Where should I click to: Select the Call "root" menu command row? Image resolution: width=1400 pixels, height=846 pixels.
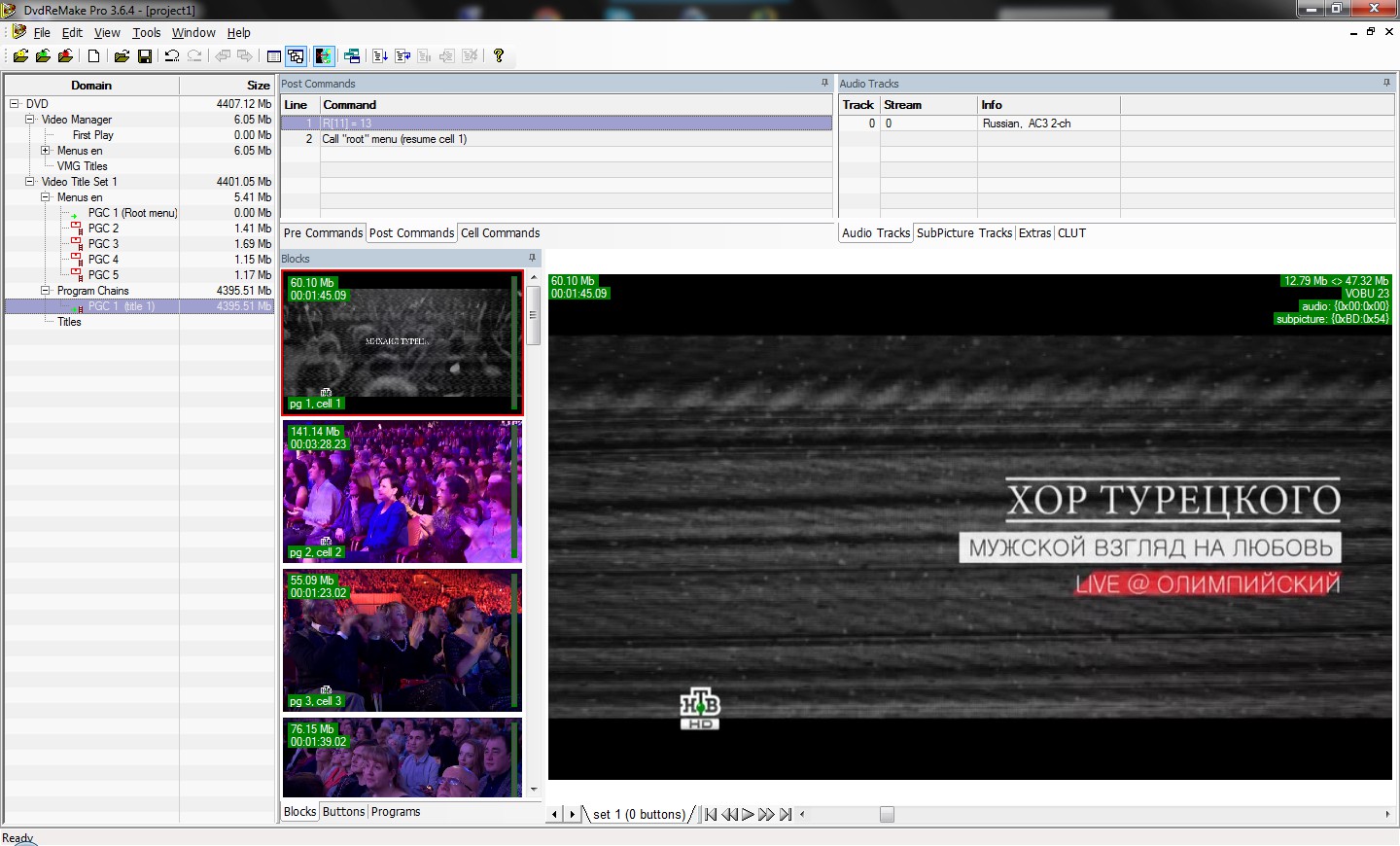(556, 139)
